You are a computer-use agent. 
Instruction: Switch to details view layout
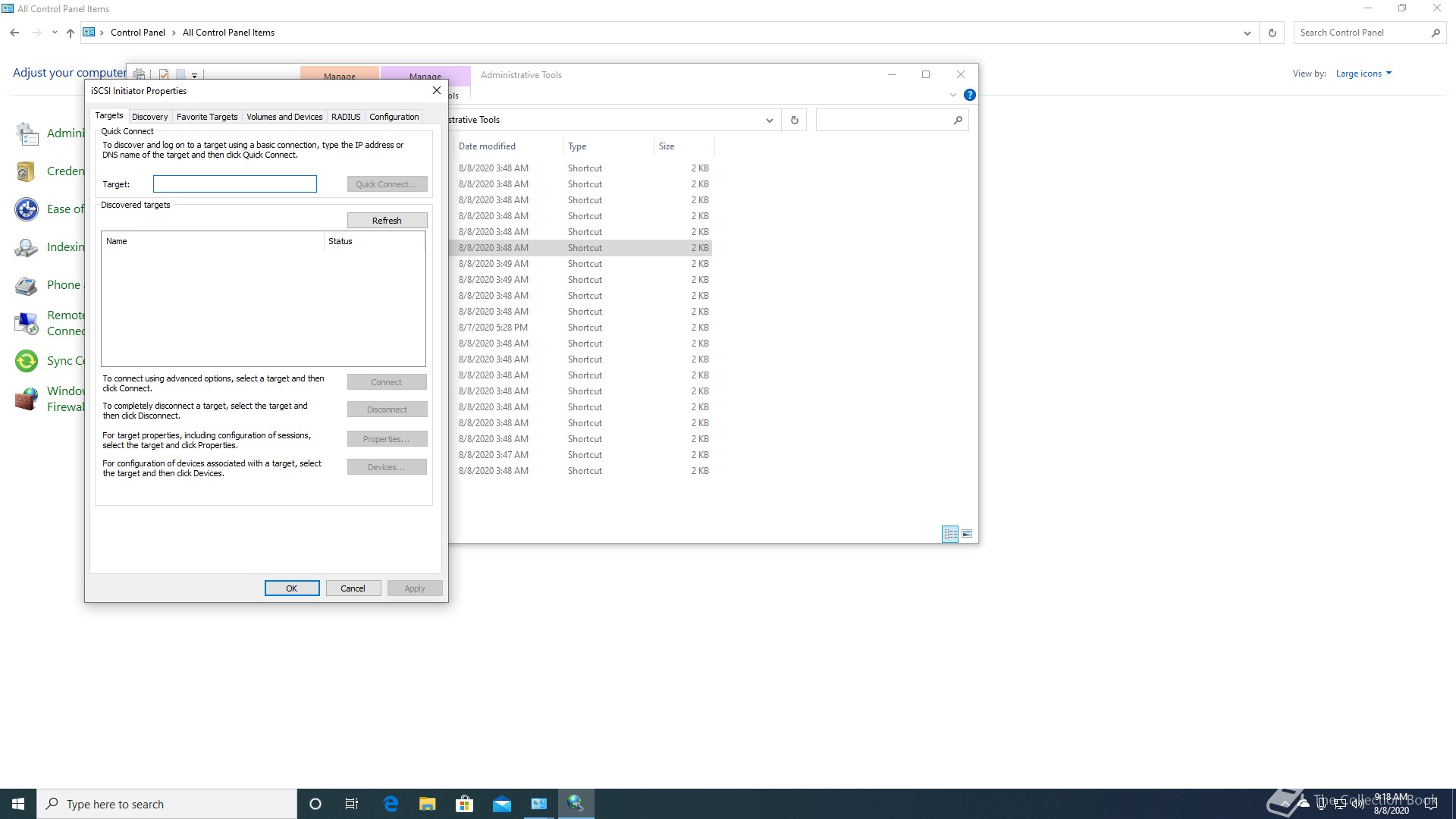(x=950, y=534)
